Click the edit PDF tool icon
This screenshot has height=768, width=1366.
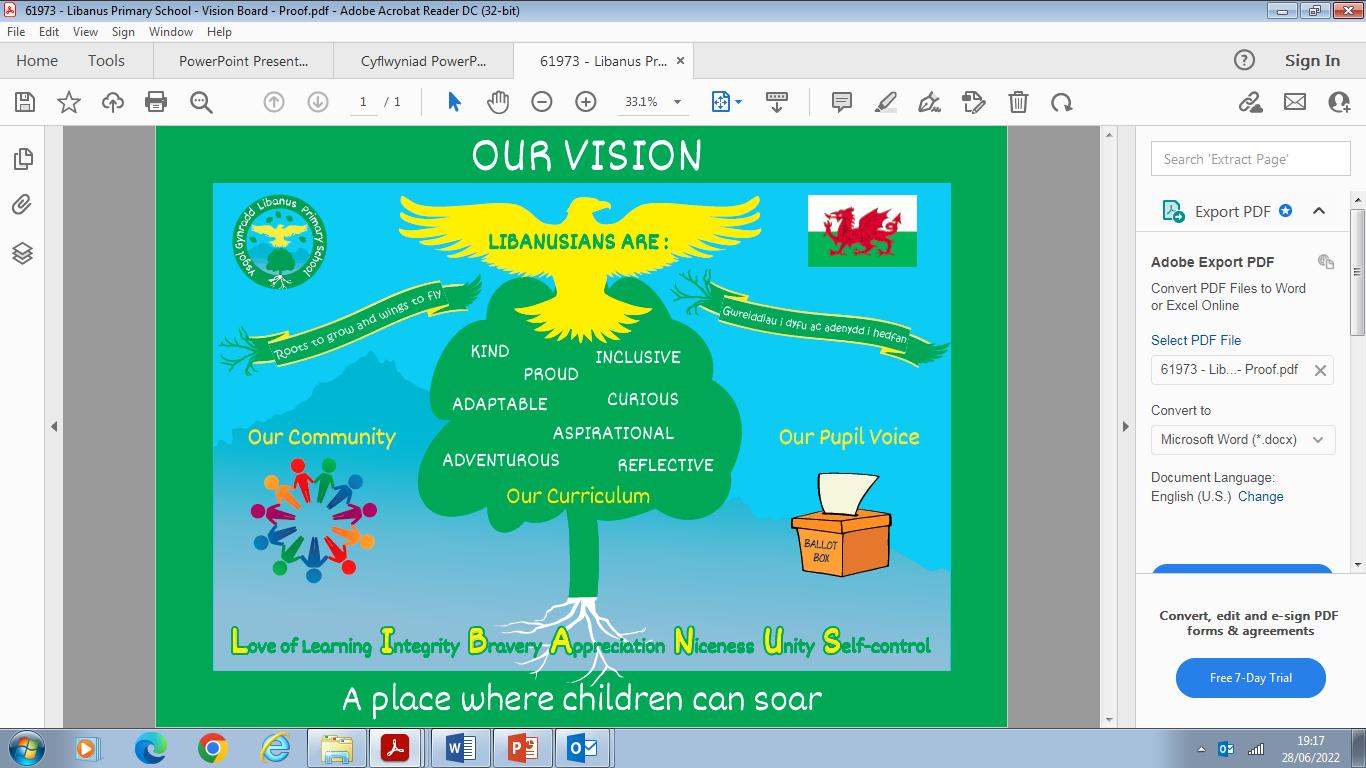(x=974, y=102)
